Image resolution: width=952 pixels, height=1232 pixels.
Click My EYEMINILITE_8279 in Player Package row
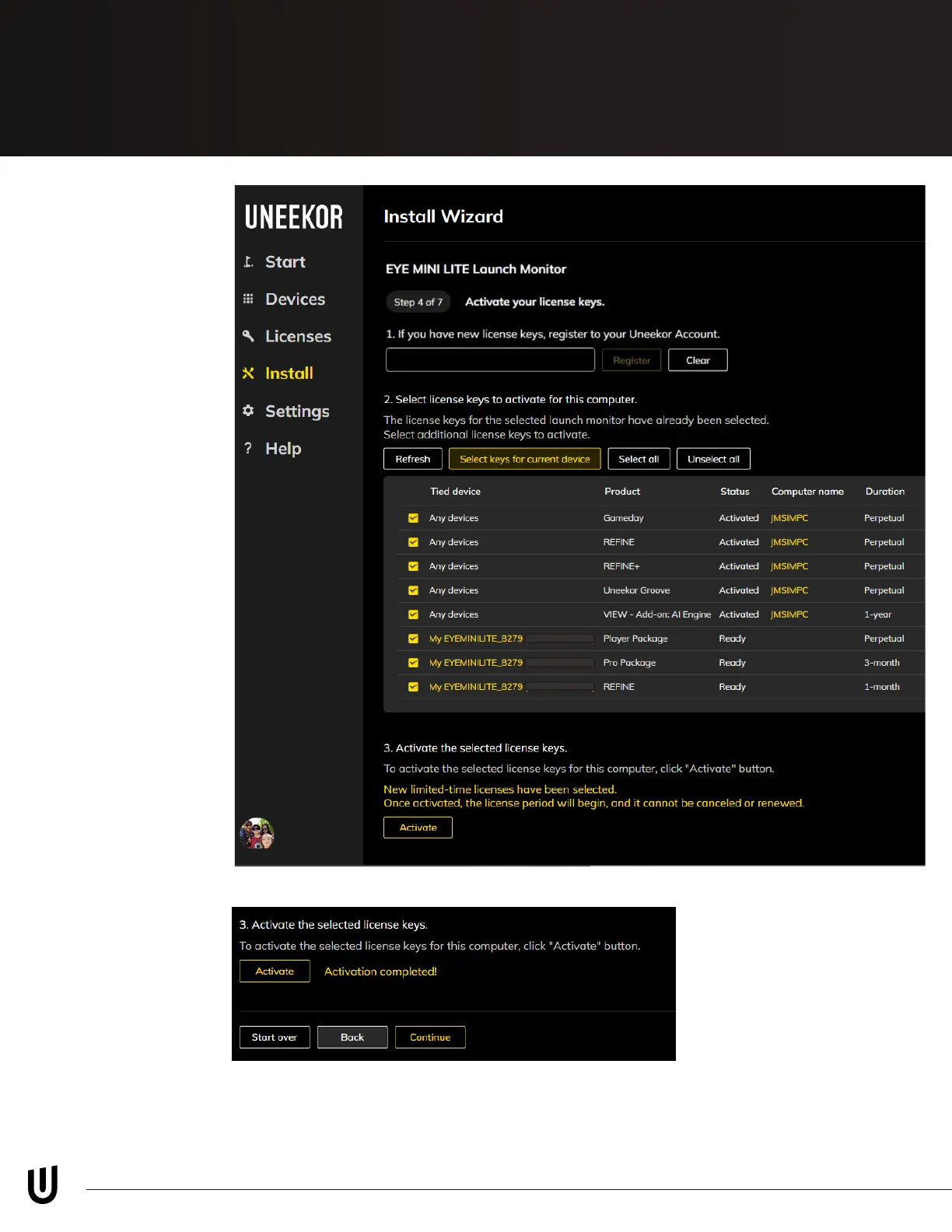[x=476, y=639]
